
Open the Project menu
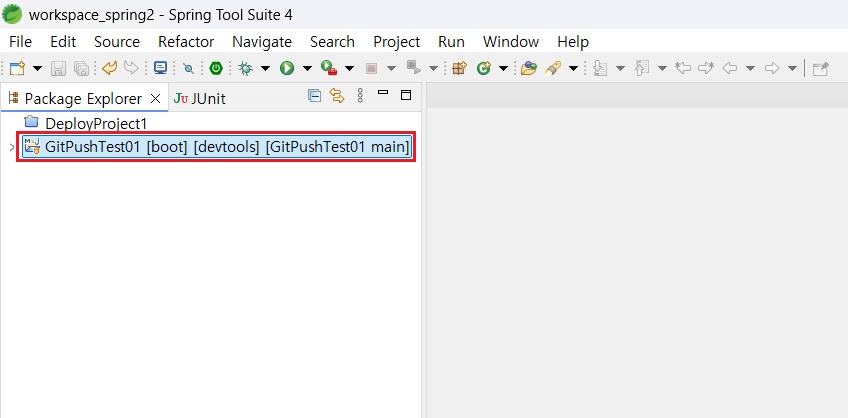(396, 42)
